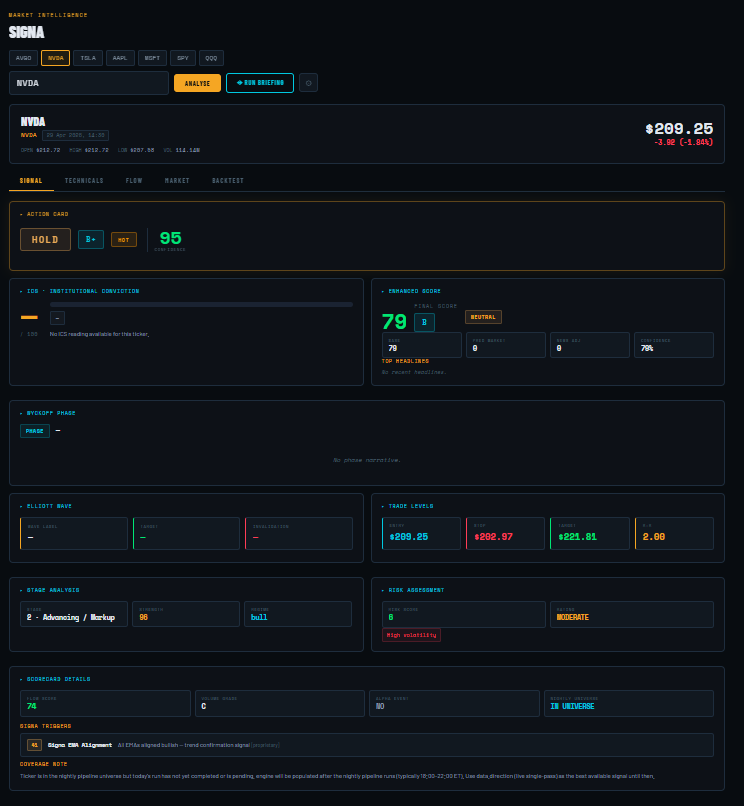Open the settings gear icon button

(x=308, y=83)
